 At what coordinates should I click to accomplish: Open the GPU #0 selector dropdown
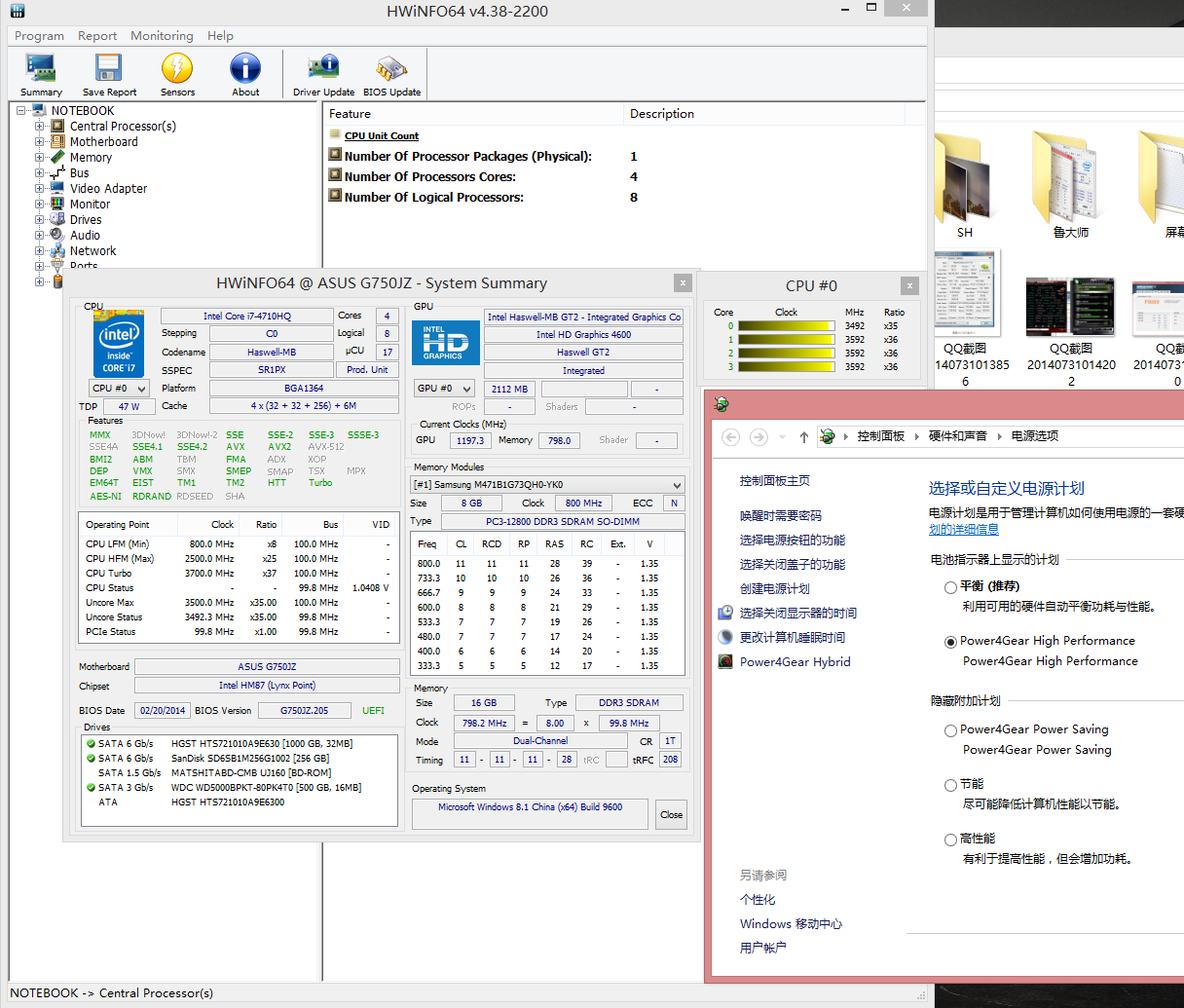pos(444,389)
